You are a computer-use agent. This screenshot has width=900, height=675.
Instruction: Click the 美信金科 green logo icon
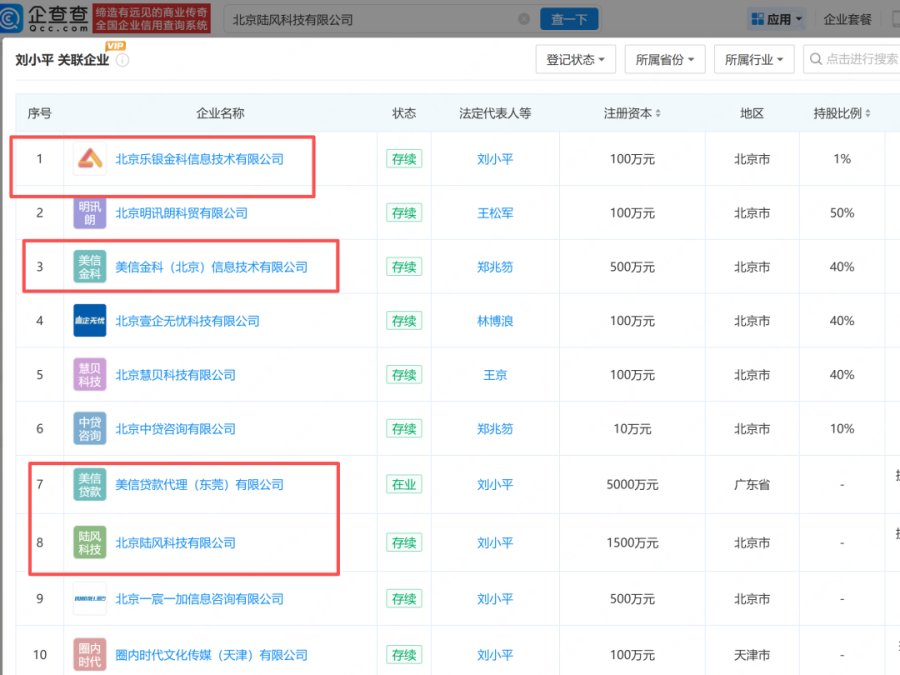90,267
